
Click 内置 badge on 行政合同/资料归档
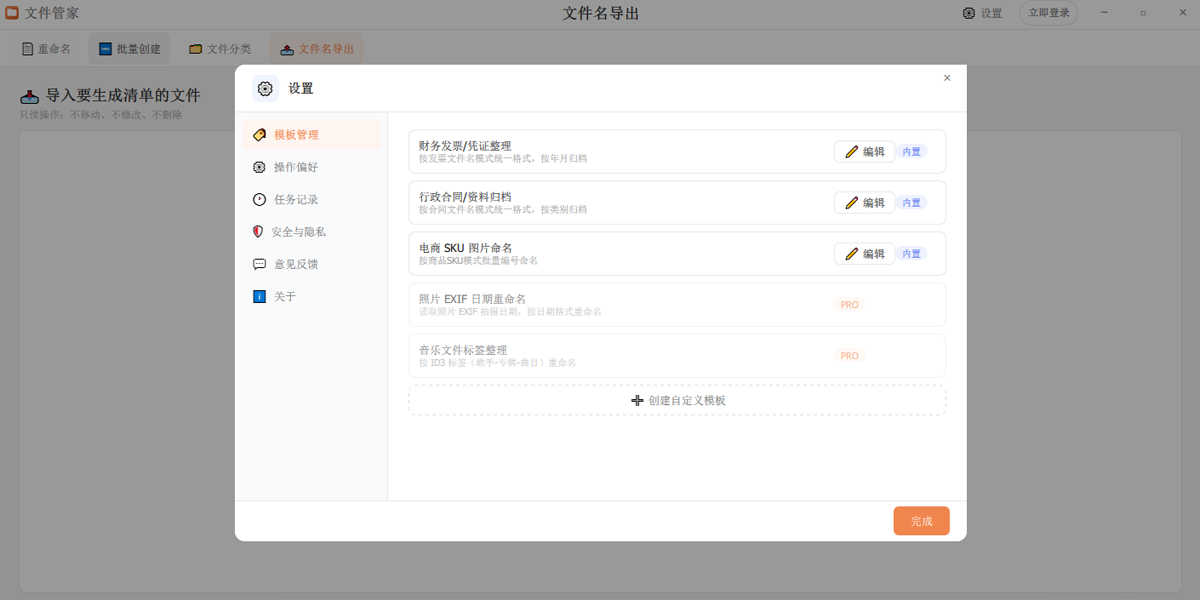[x=911, y=203]
